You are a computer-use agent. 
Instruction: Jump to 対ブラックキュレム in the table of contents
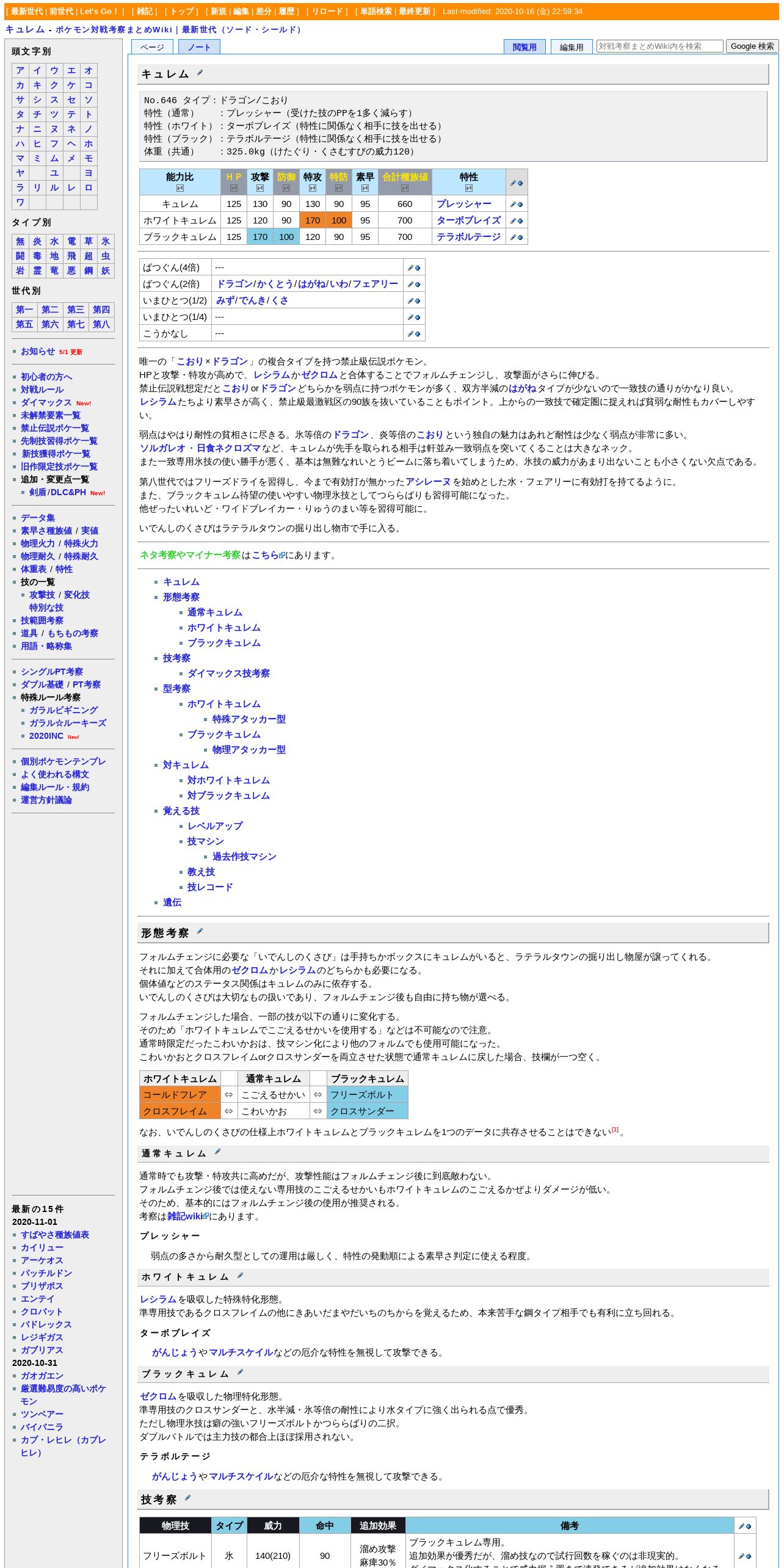(228, 796)
